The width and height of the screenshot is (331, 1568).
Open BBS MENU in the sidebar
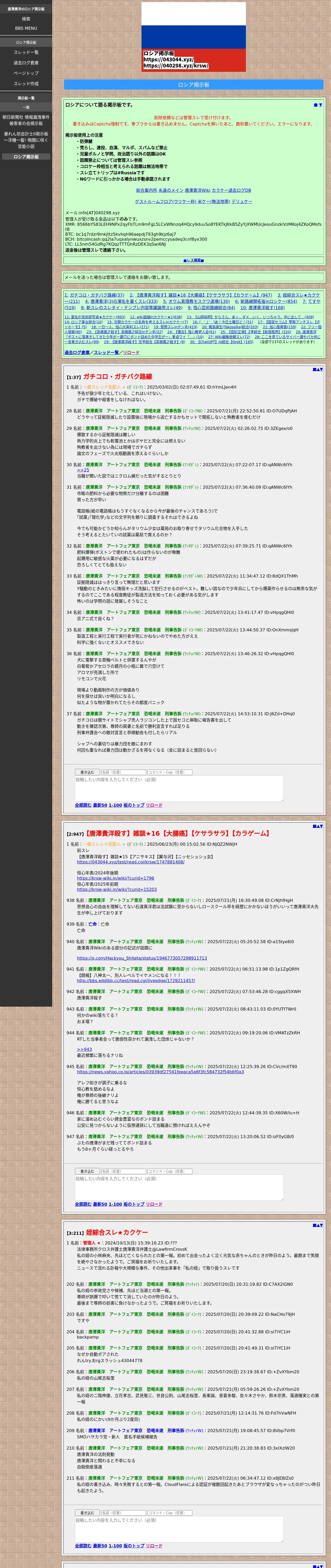tap(26, 28)
